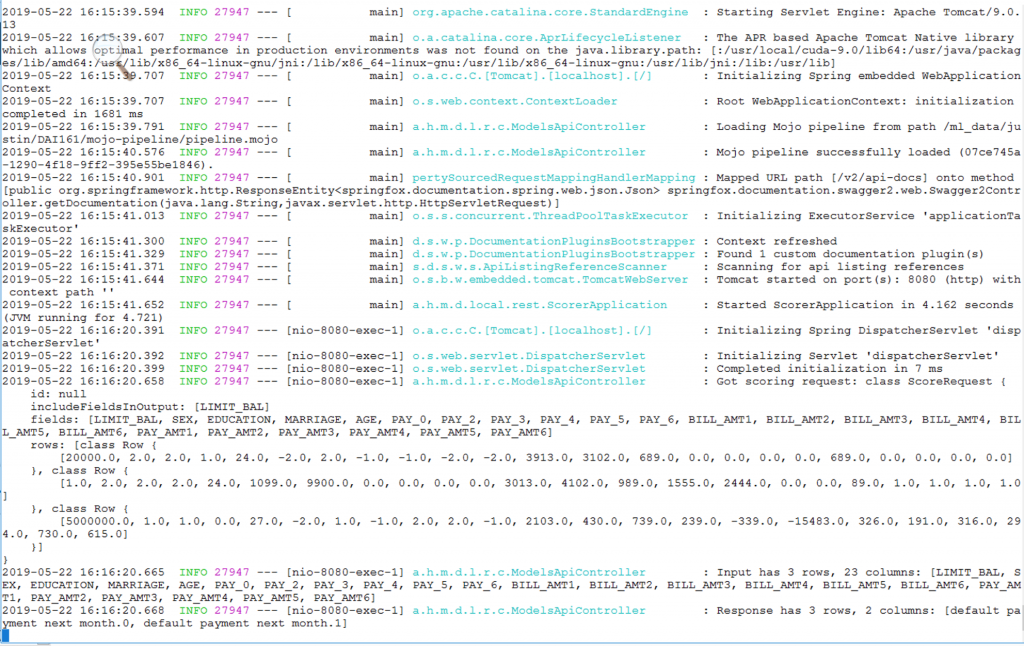Select the process ID 27947 on the first line
This screenshot has width=1024, height=646.
(230, 11)
